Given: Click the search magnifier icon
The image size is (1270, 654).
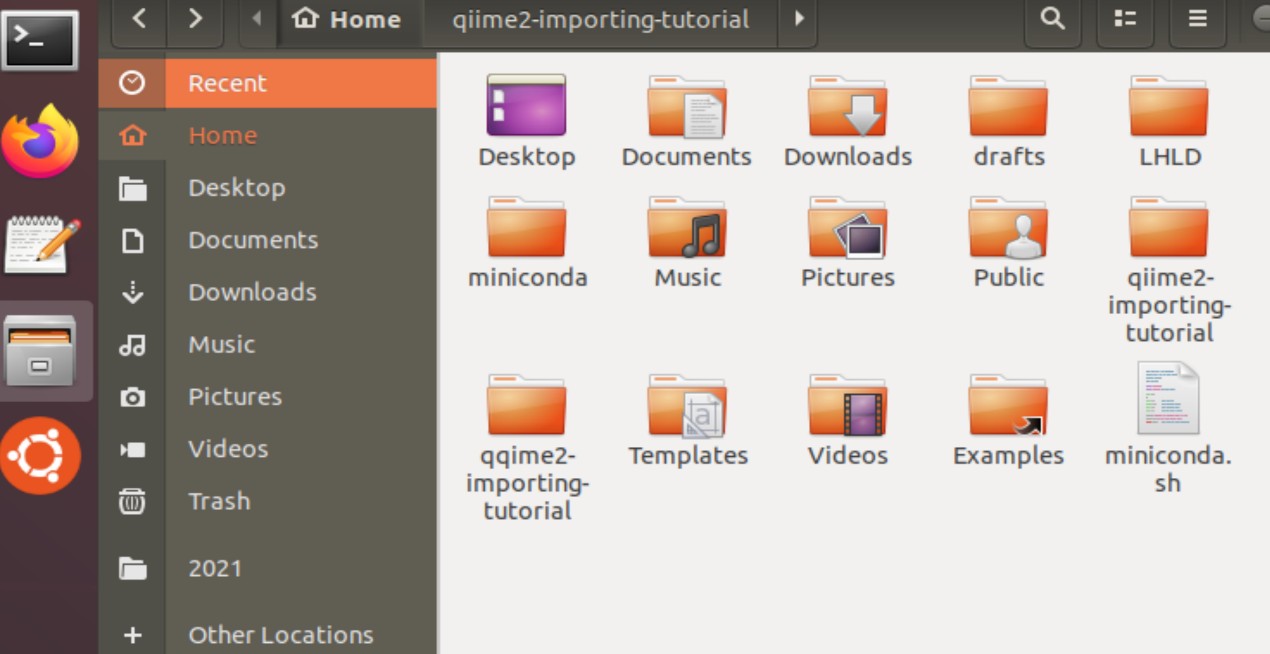Looking at the screenshot, I should [1052, 19].
